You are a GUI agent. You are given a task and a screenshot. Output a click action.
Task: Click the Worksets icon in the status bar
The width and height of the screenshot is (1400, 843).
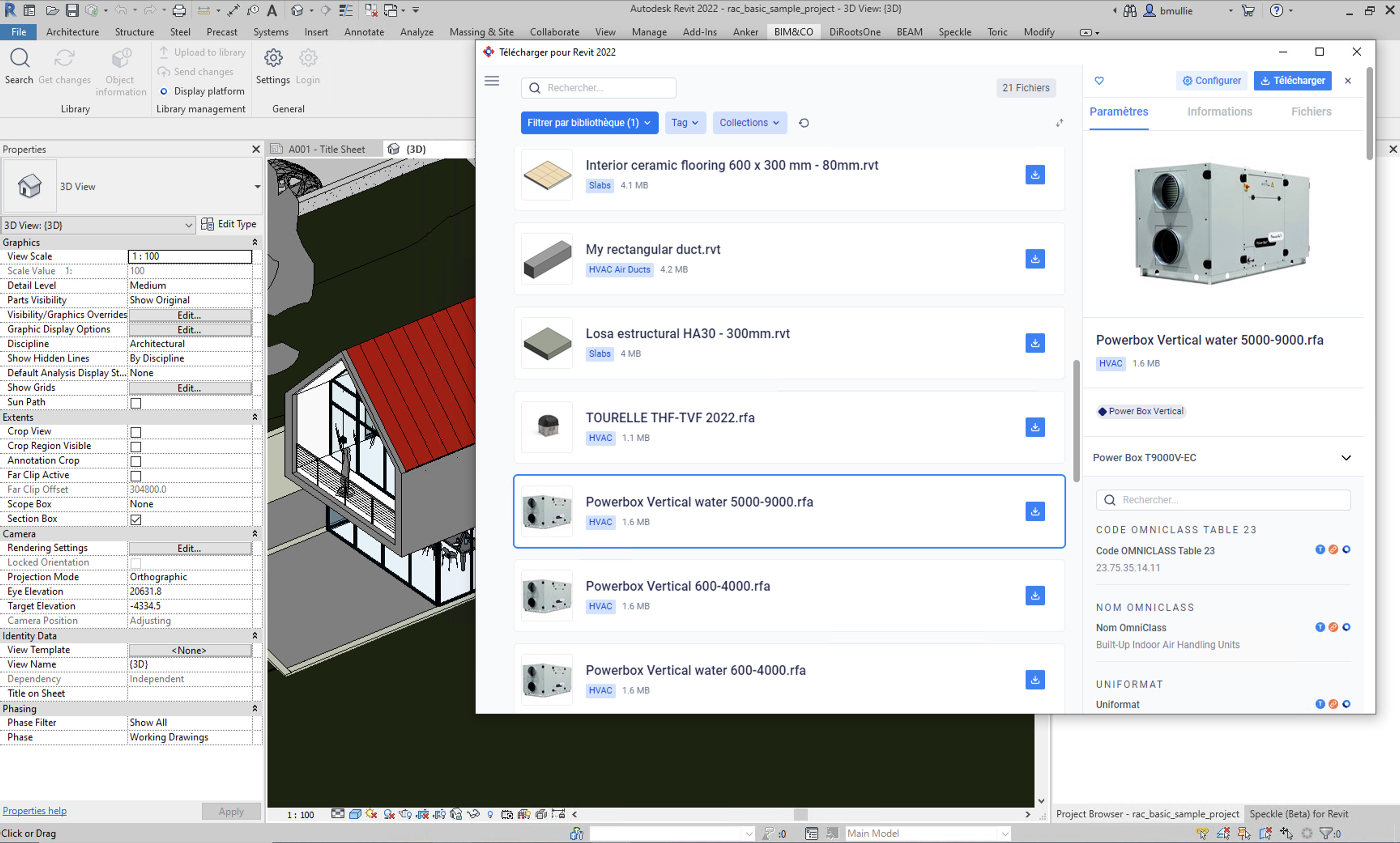(x=576, y=833)
